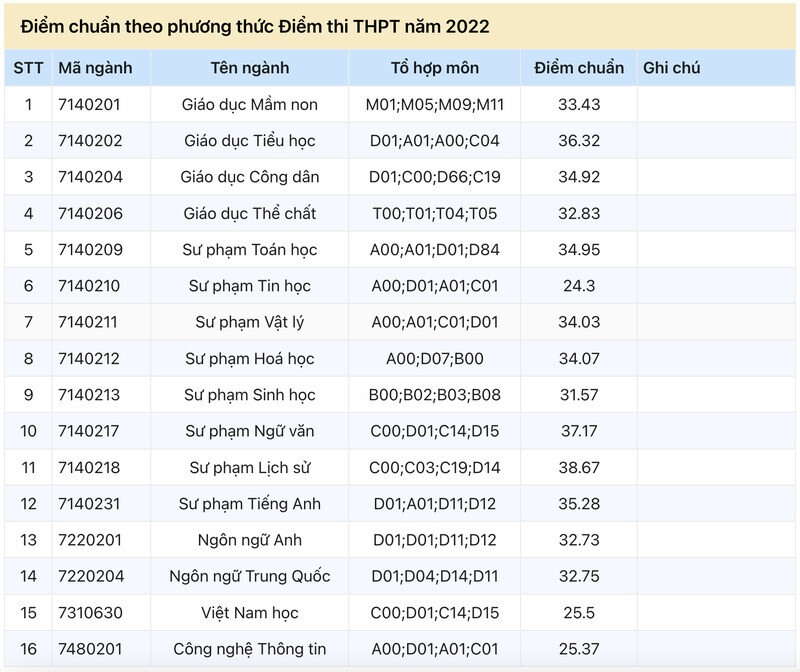
Task: Select subject combo T00;T01;T04;T05
Action: [435, 213]
